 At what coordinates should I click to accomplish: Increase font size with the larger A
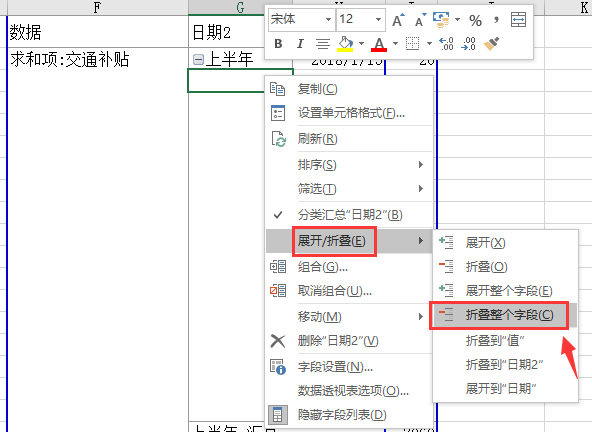(398, 20)
